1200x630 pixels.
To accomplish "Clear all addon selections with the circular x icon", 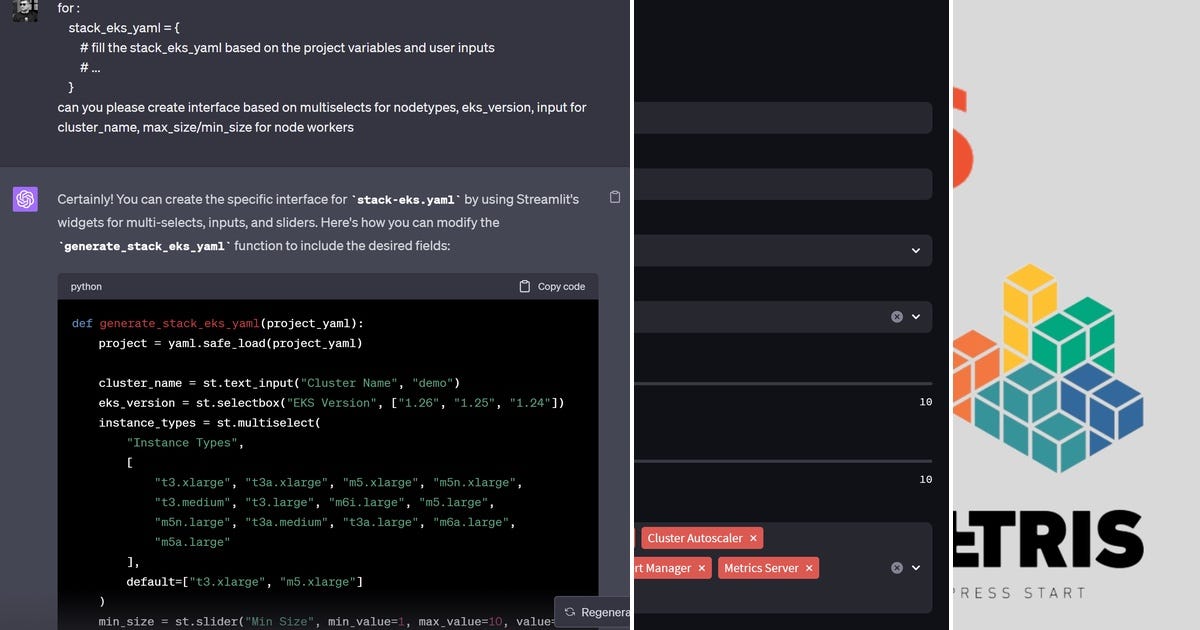I will [897, 567].
